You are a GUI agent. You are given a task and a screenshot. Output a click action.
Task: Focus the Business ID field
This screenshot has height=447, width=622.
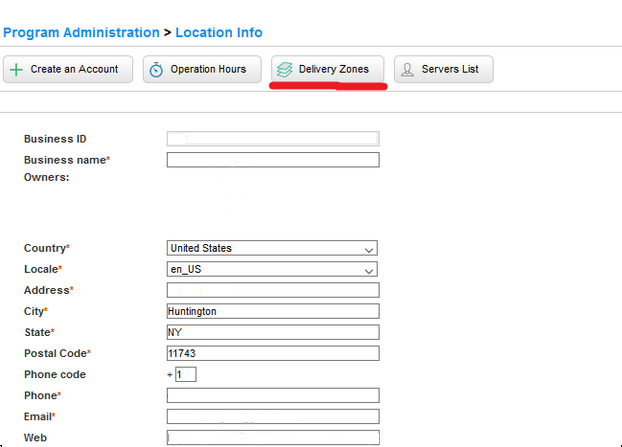tap(272, 139)
